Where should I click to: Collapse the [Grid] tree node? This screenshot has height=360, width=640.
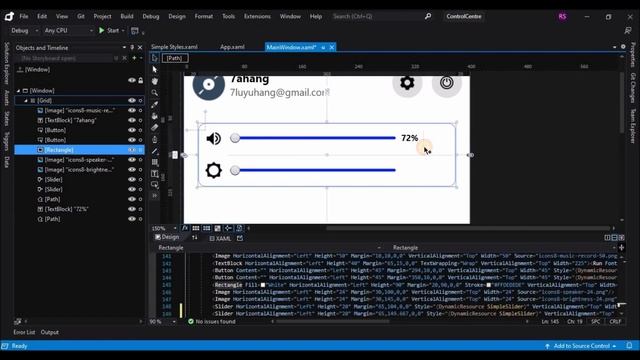26,100
